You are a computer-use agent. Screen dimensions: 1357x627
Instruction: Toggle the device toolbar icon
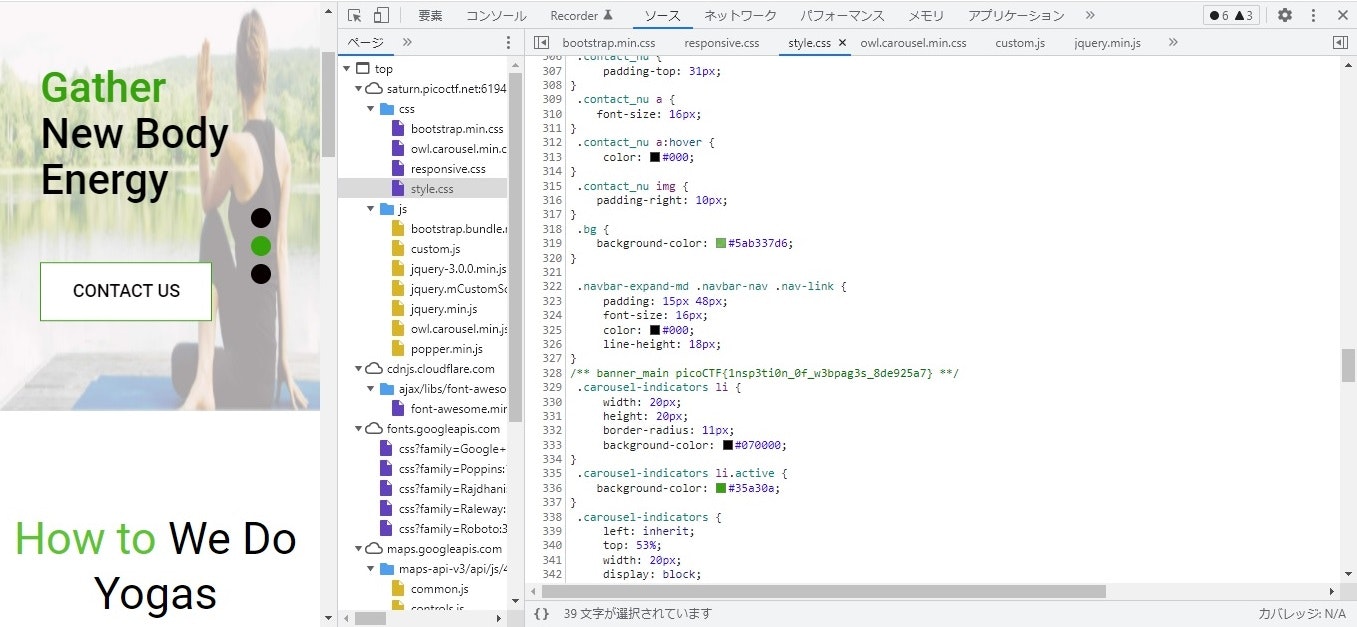[381, 15]
